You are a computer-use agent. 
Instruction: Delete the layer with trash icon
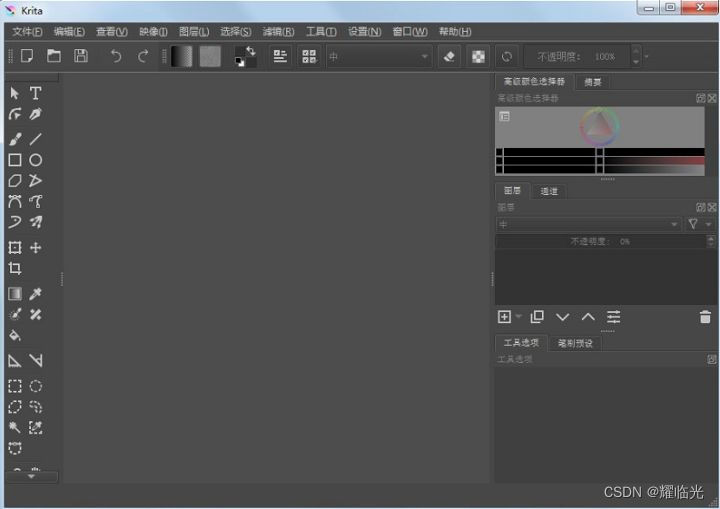(705, 317)
